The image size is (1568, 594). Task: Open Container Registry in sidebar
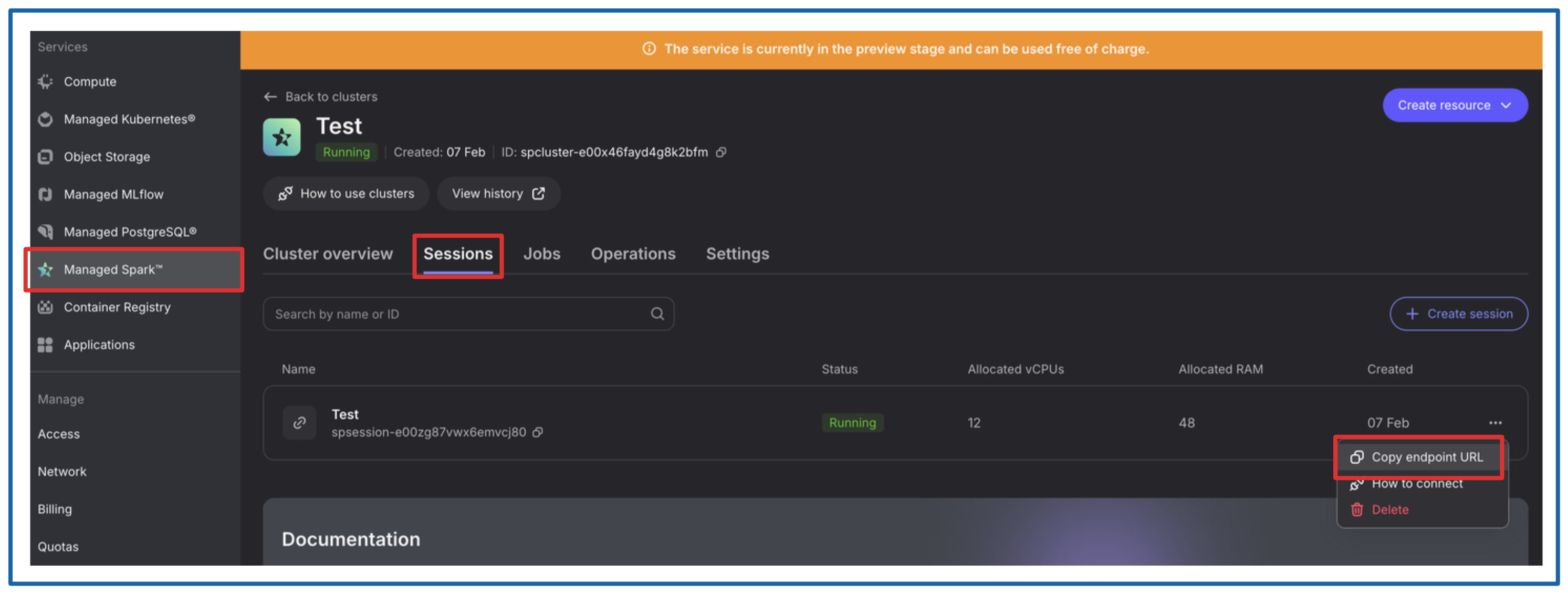pyautogui.click(x=117, y=307)
